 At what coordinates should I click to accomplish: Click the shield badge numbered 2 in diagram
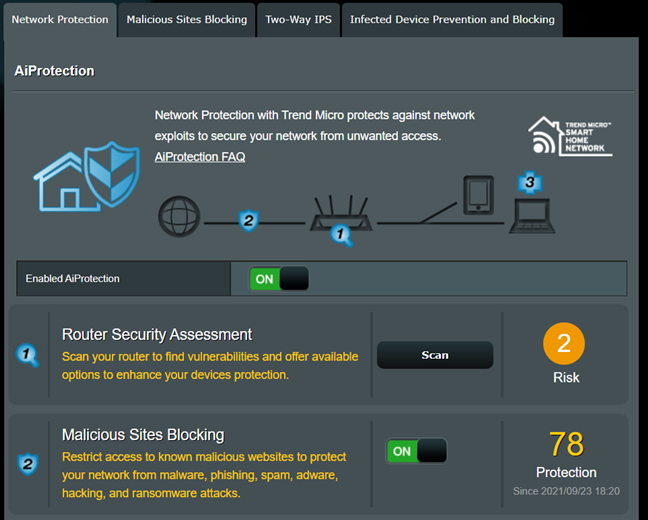(248, 221)
